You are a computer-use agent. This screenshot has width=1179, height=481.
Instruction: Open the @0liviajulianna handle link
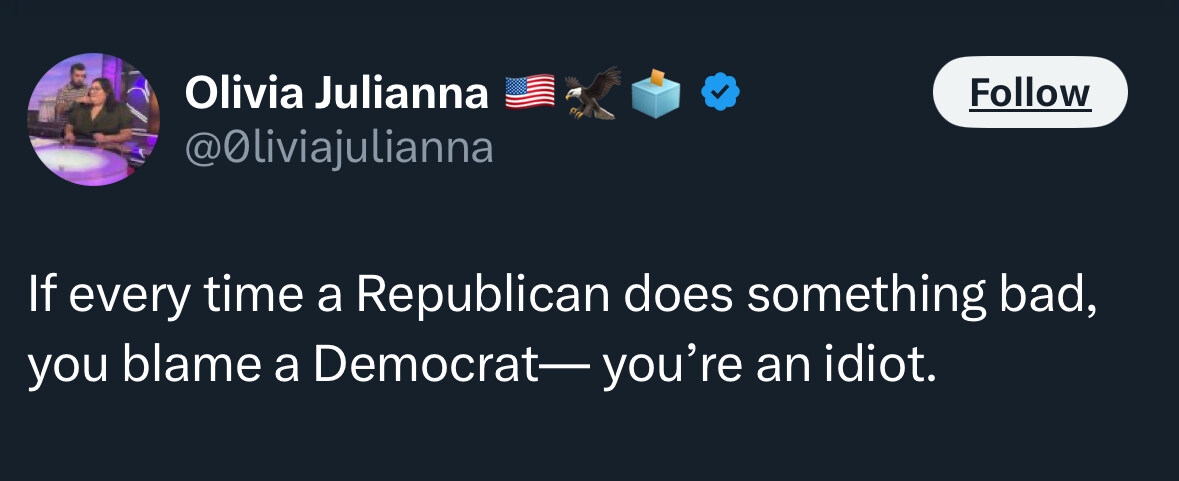click(x=339, y=148)
